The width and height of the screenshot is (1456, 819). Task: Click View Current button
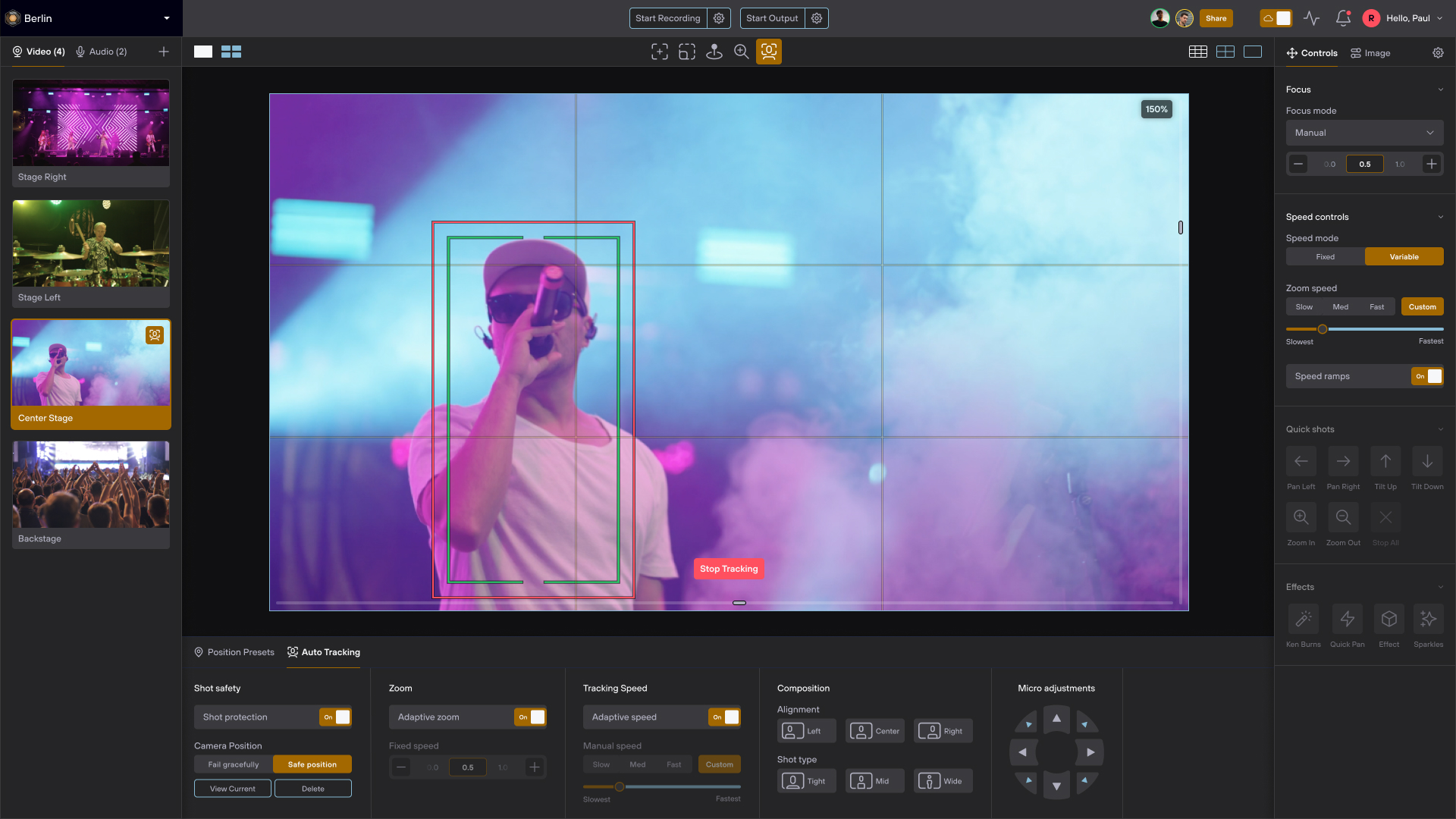[232, 789]
